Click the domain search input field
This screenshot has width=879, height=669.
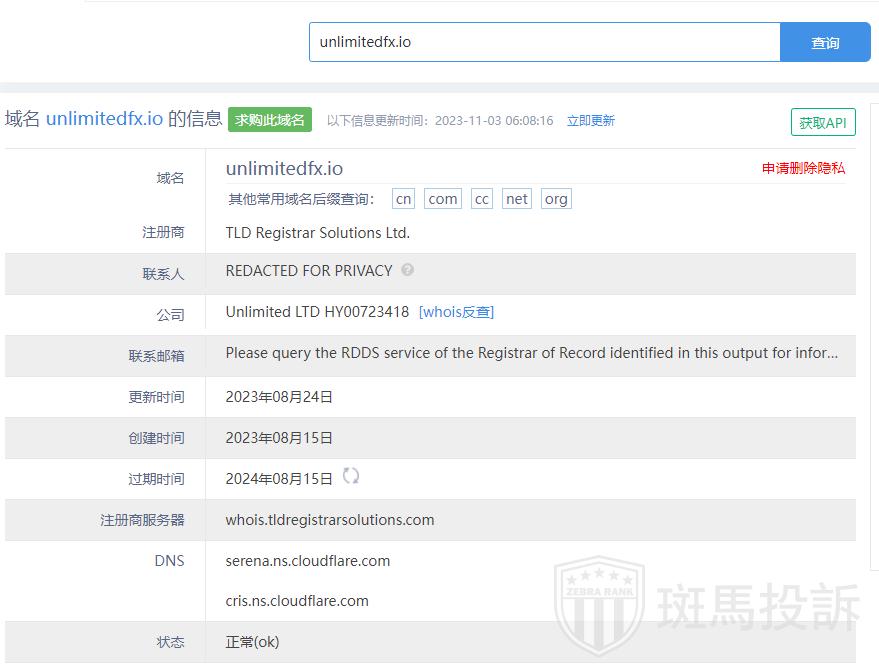click(544, 42)
